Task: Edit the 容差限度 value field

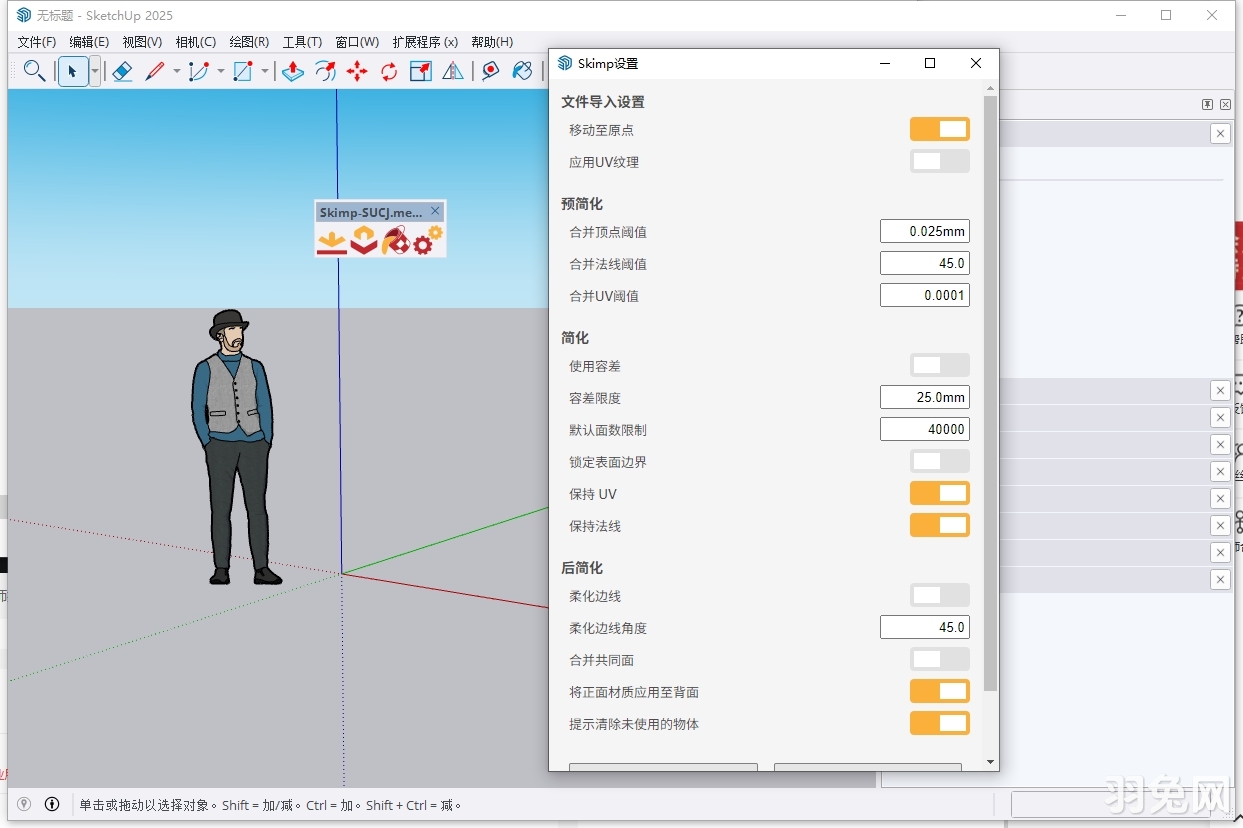Action: point(925,397)
